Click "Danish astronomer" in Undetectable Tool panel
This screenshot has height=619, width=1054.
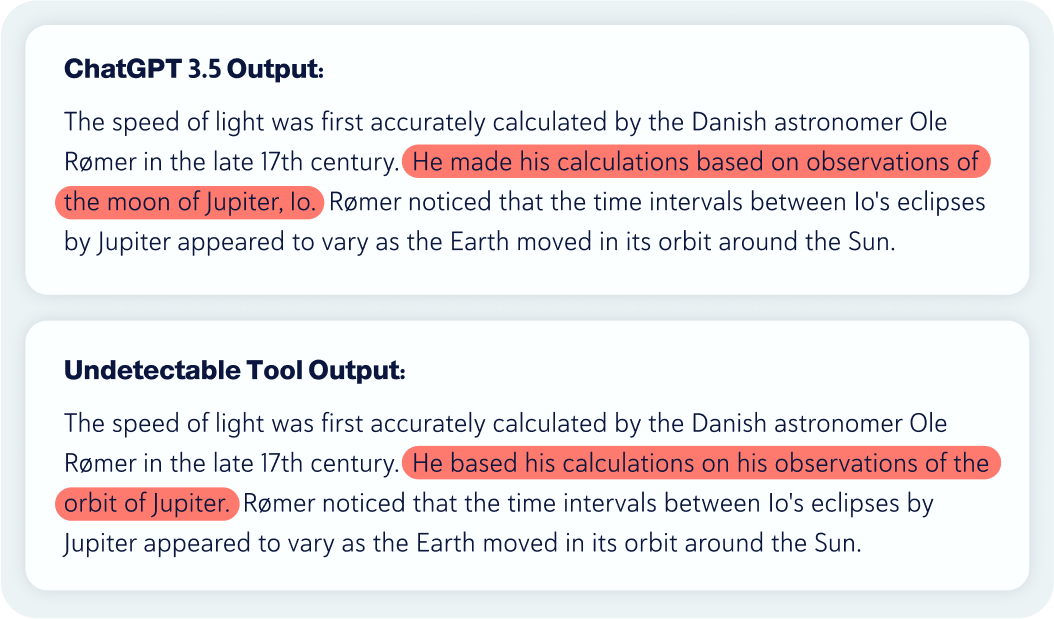click(x=797, y=424)
